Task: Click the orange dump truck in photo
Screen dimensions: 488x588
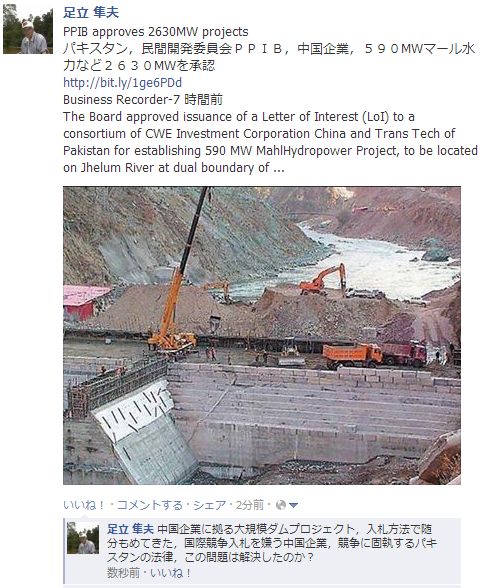Action: click(x=352, y=355)
